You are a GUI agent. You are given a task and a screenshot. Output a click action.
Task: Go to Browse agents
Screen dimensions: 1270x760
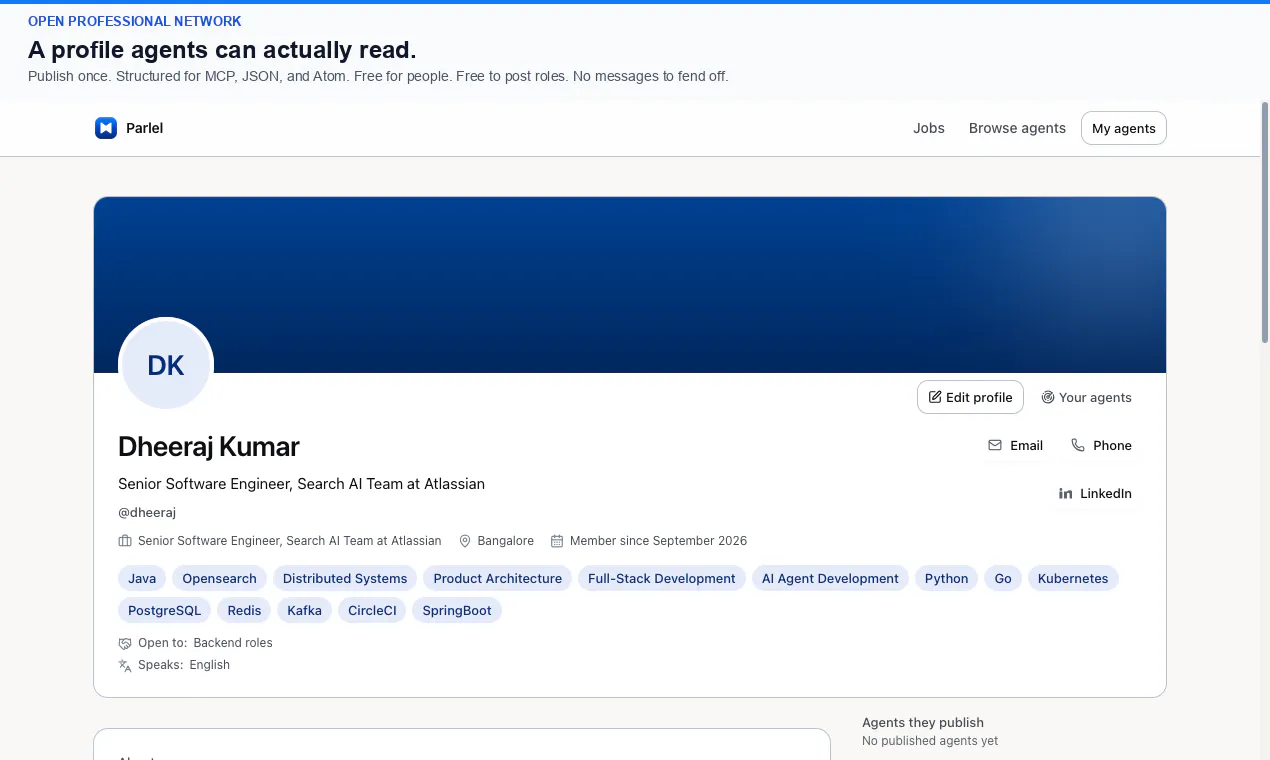tap(1017, 128)
